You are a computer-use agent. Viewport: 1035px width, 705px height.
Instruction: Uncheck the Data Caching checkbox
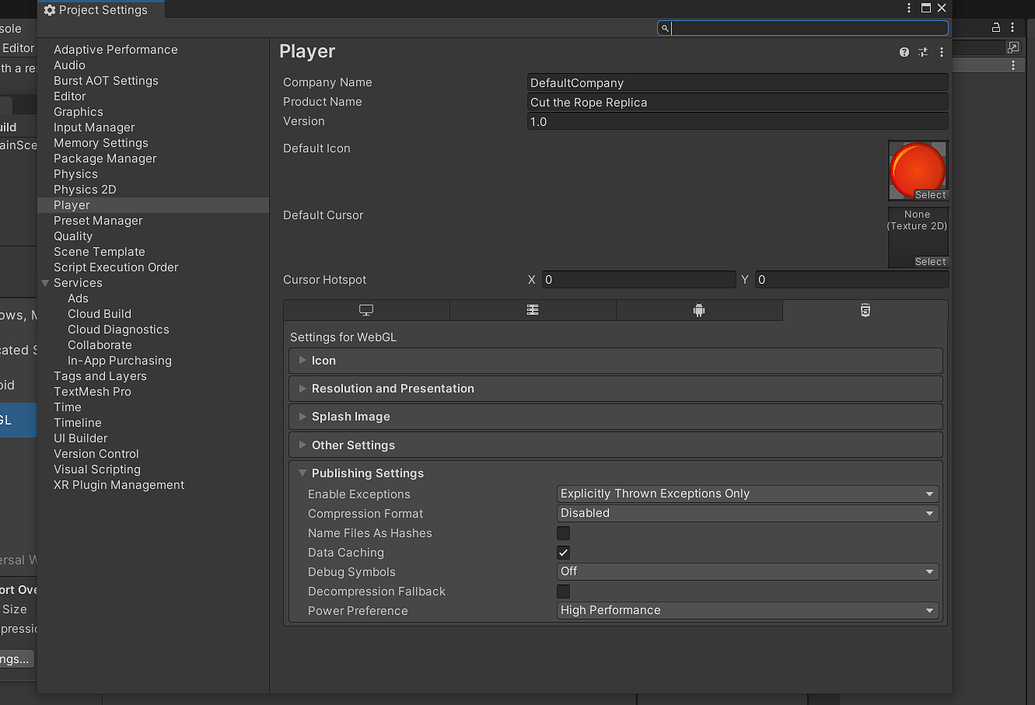point(564,553)
